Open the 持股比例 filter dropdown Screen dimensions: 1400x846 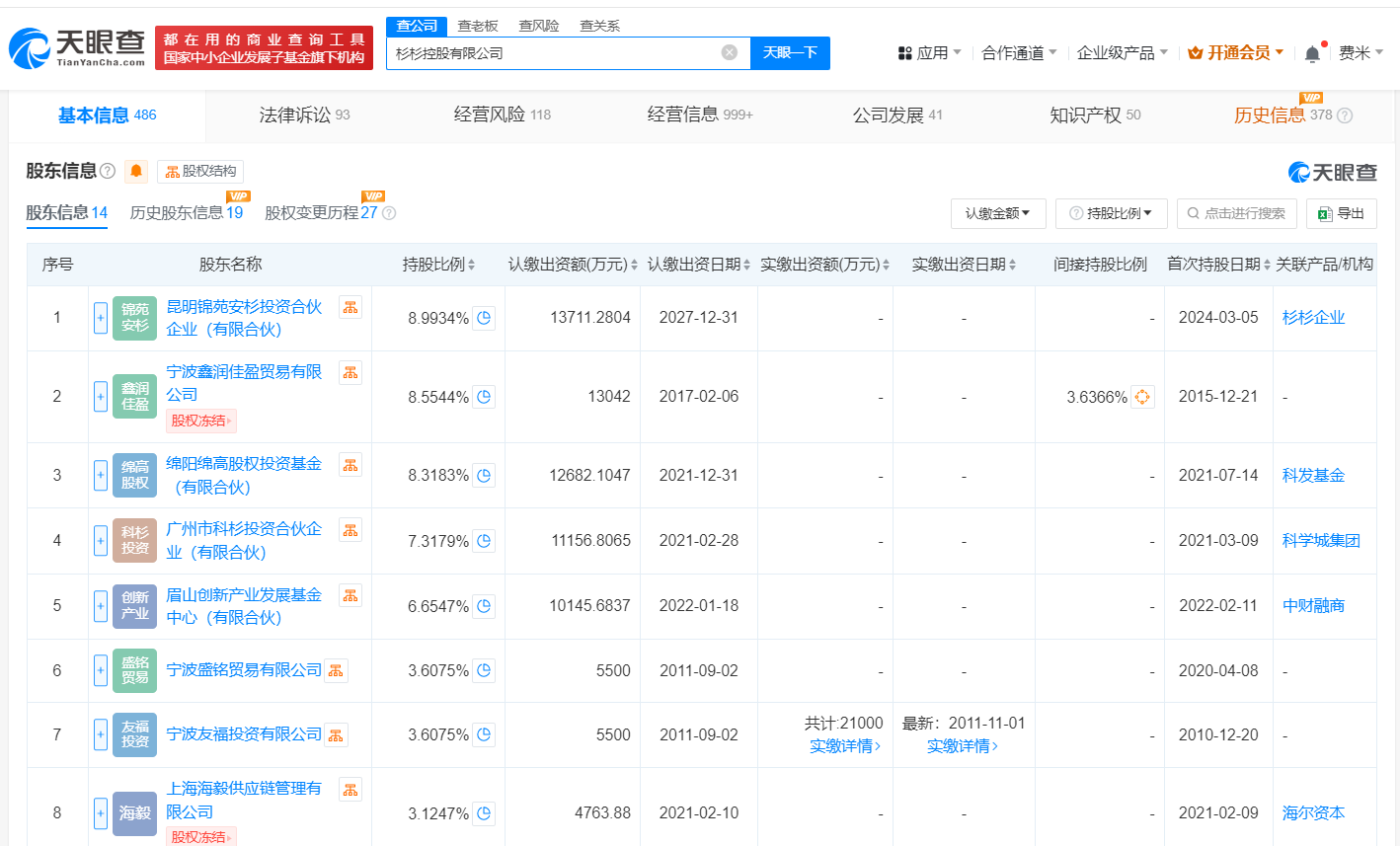(1112, 213)
